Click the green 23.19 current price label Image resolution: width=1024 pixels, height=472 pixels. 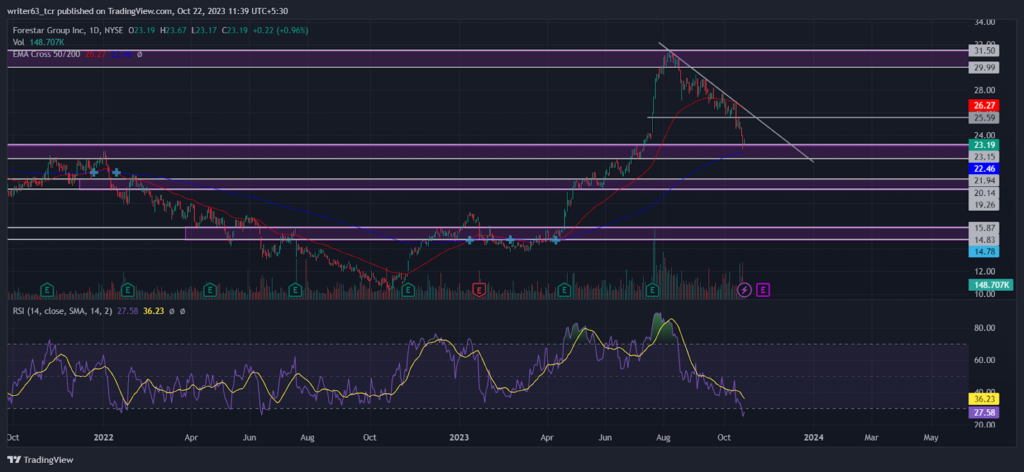982,145
